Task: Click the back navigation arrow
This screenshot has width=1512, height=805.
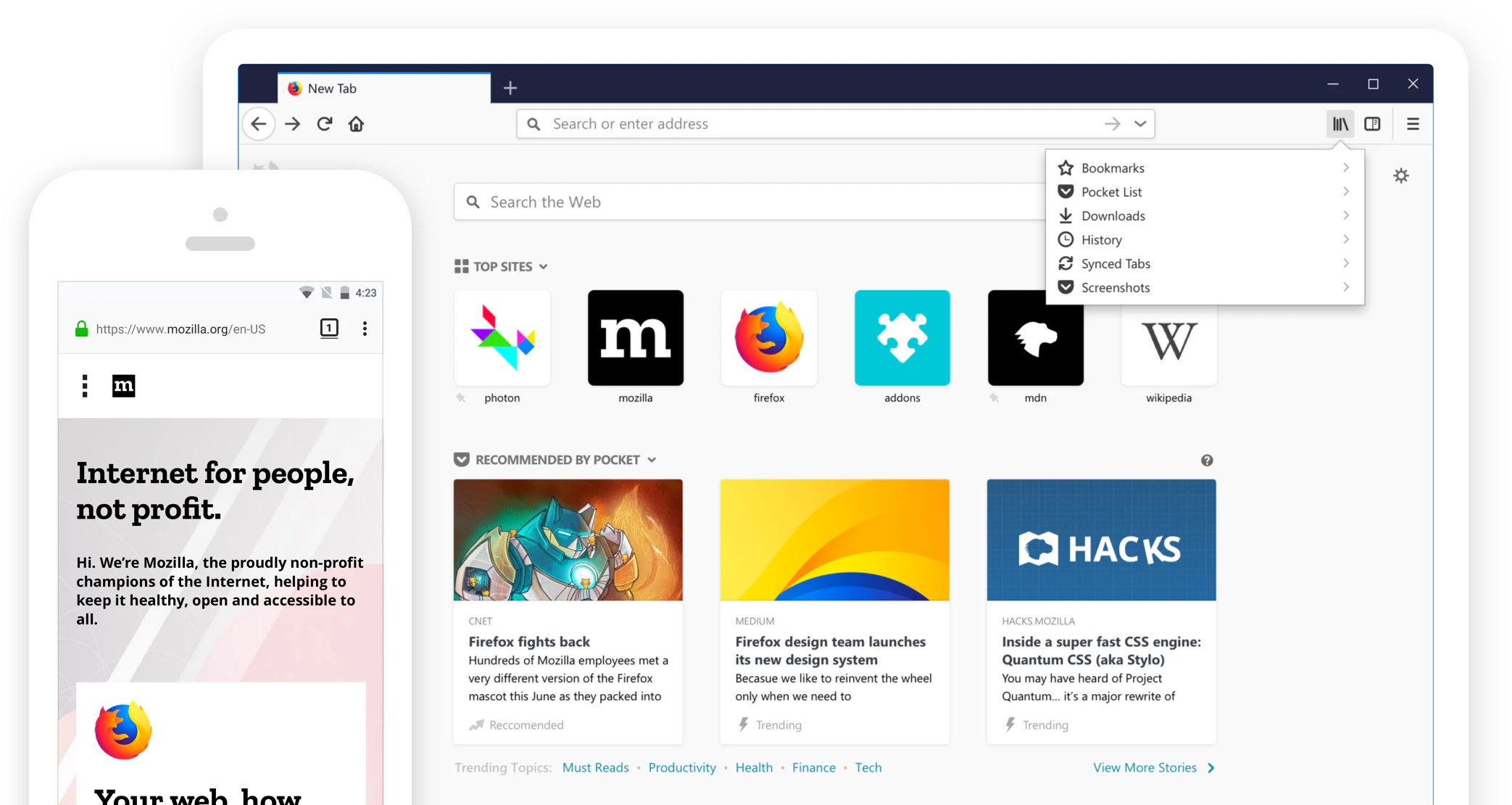Action: [x=259, y=124]
